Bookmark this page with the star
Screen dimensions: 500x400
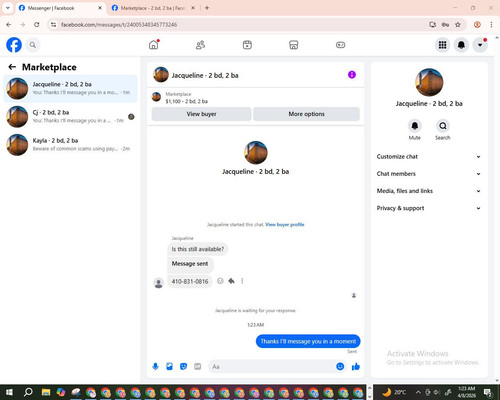[x=458, y=25]
